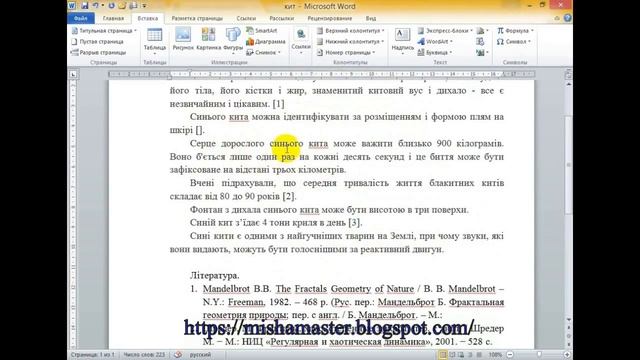Click the zoom out minus button
Image resolution: width=640 pixels, height=360 pixels.
coord(510,355)
